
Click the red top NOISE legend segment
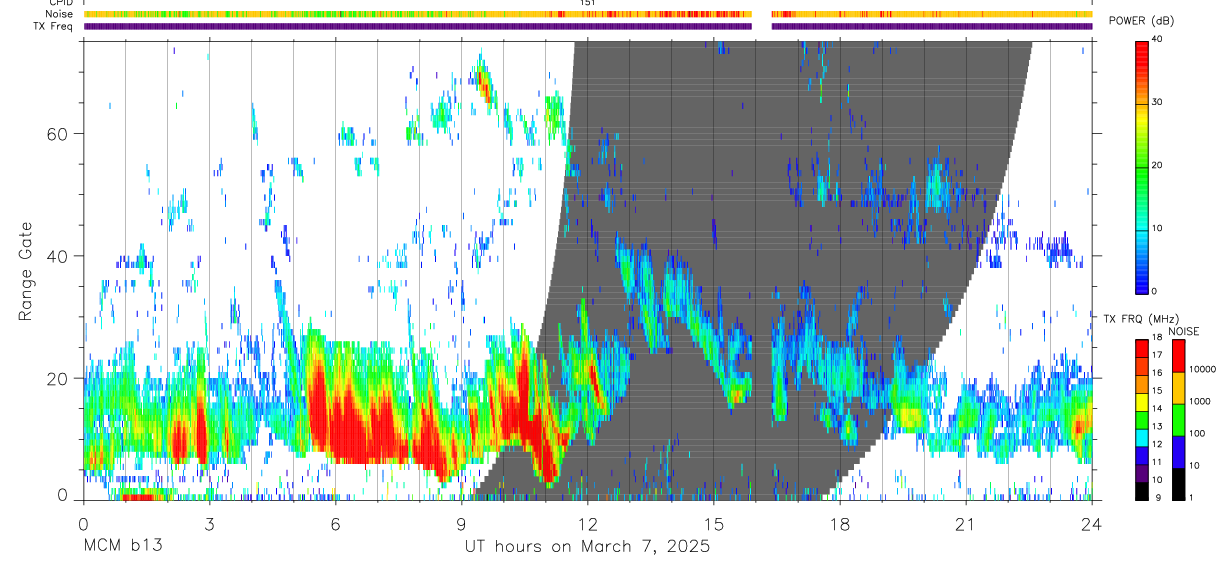[x=1179, y=356]
